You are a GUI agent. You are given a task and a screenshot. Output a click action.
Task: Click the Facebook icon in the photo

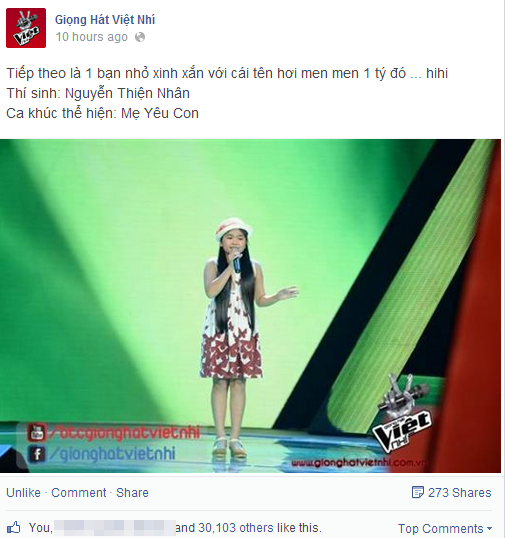(37, 454)
